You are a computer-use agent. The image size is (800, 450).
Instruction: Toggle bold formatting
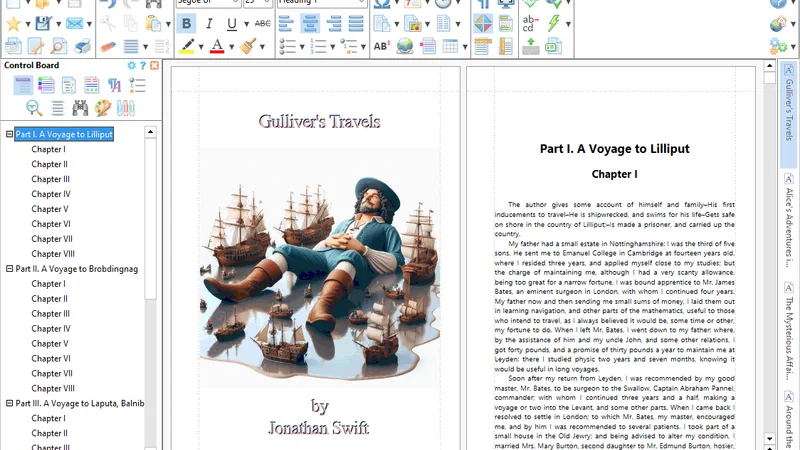click(187, 23)
